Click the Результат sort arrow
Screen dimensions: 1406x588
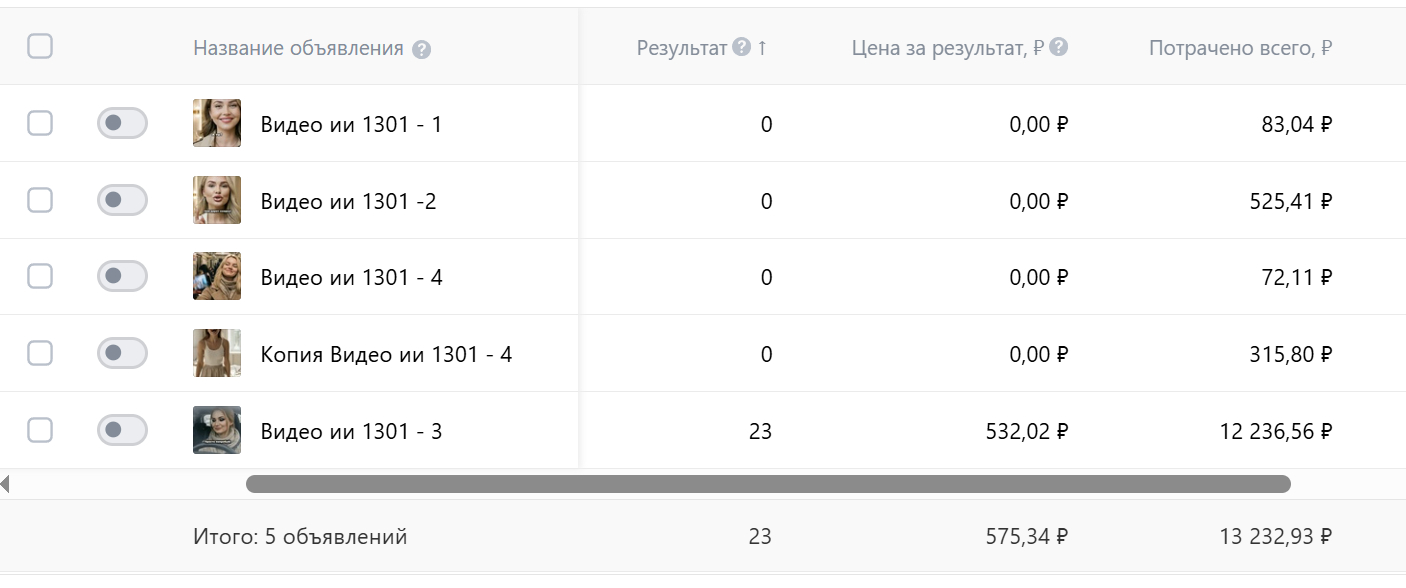[762, 47]
